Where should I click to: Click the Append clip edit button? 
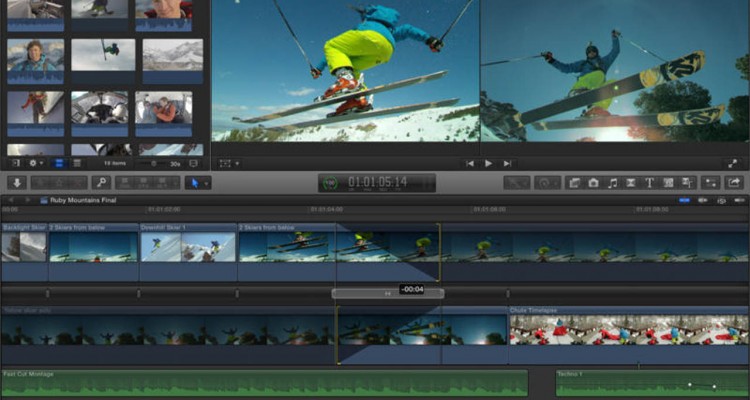[x=162, y=183]
